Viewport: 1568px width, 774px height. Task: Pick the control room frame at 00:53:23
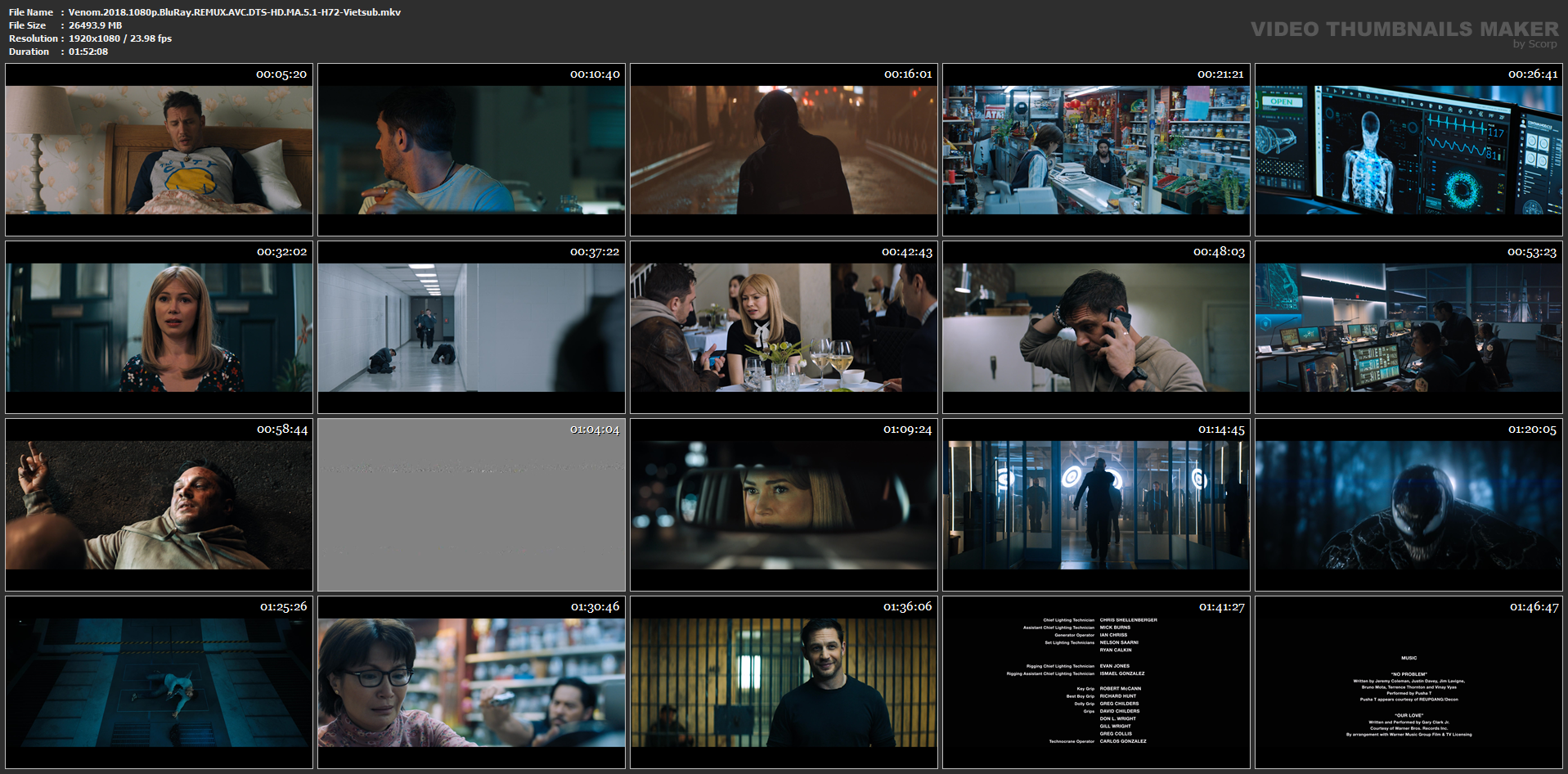(1409, 327)
